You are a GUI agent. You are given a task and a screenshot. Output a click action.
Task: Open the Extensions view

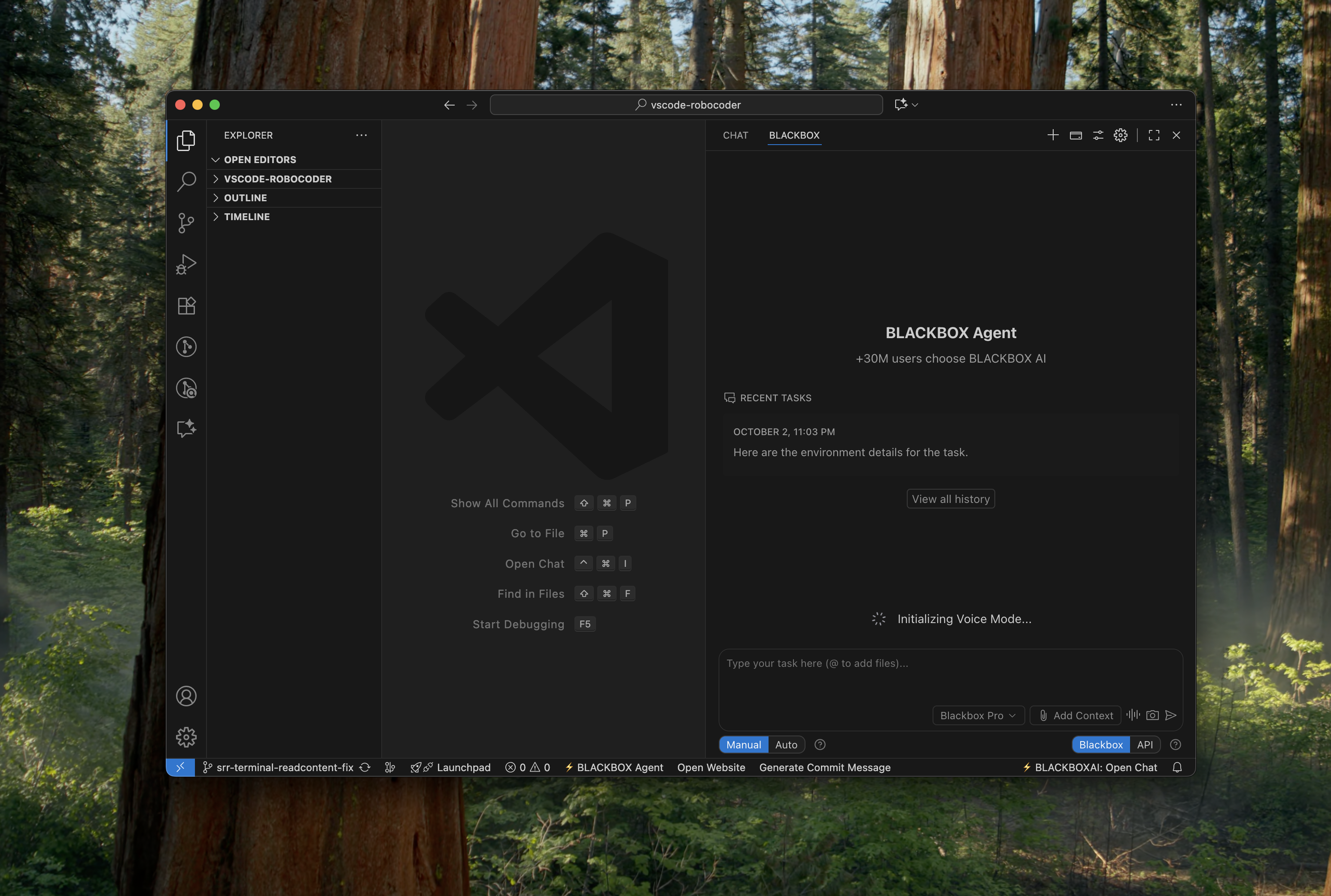click(186, 306)
